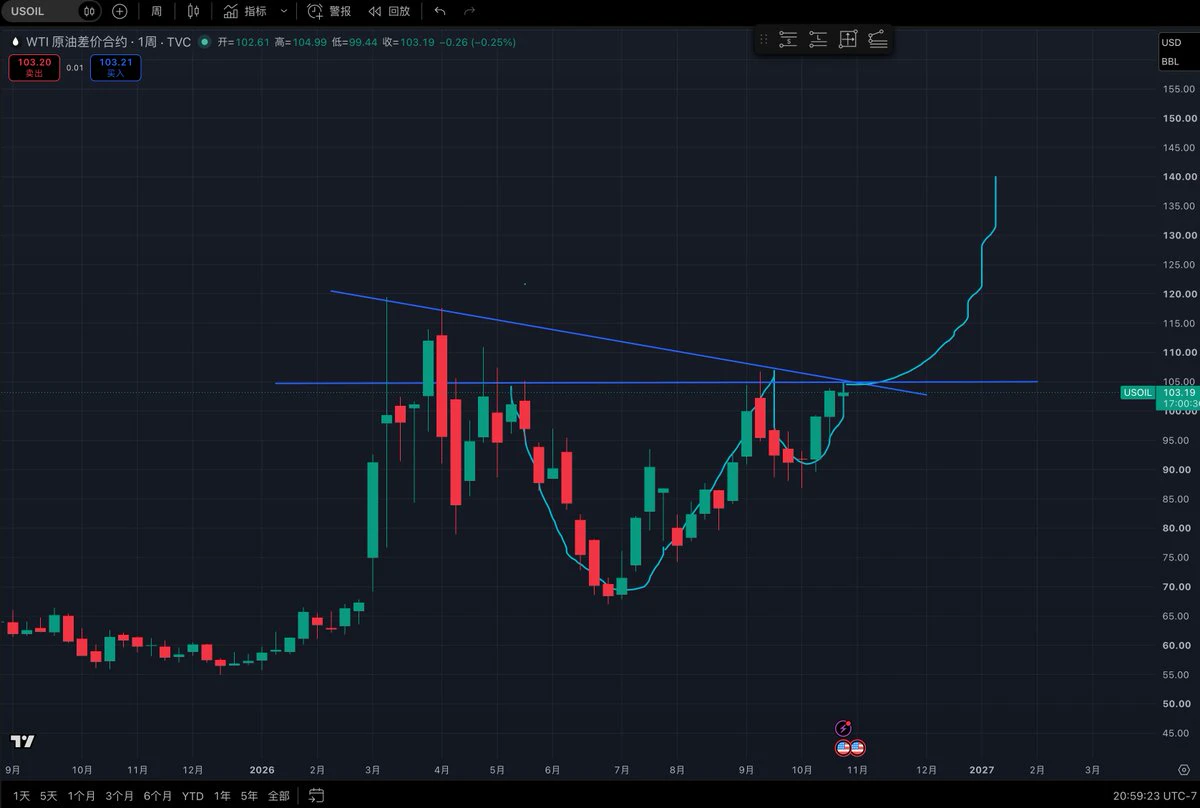This screenshot has width=1200, height=808.
Task: Open the go-to-date calendar icon
Action: click(x=317, y=796)
